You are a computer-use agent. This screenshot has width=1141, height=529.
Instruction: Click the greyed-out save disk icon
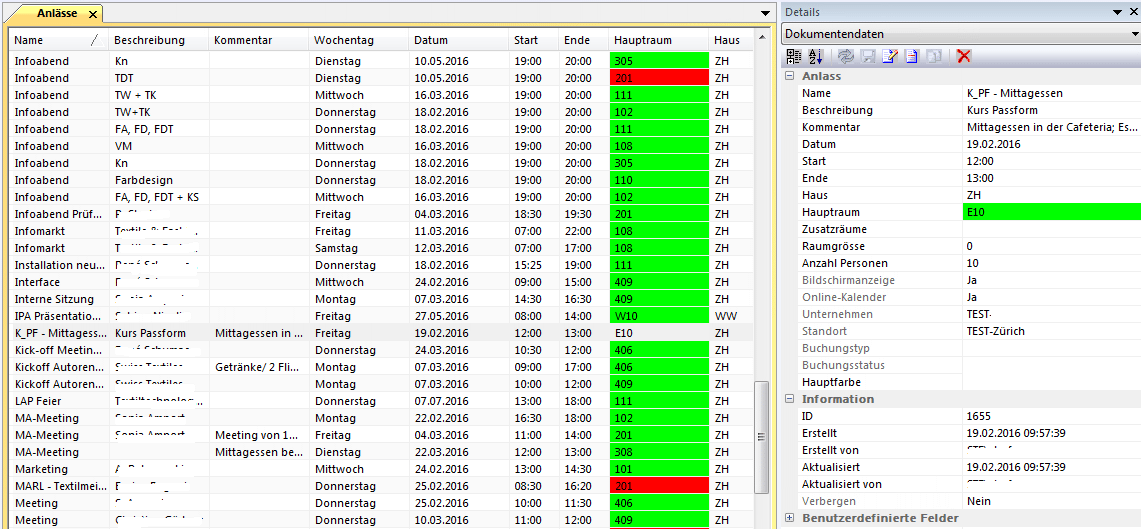pyautogui.click(x=867, y=56)
